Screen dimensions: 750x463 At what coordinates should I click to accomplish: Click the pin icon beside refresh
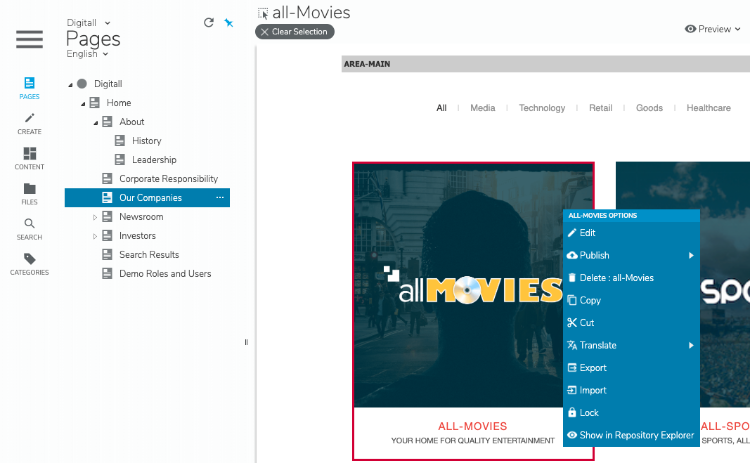[x=229, y=22]
